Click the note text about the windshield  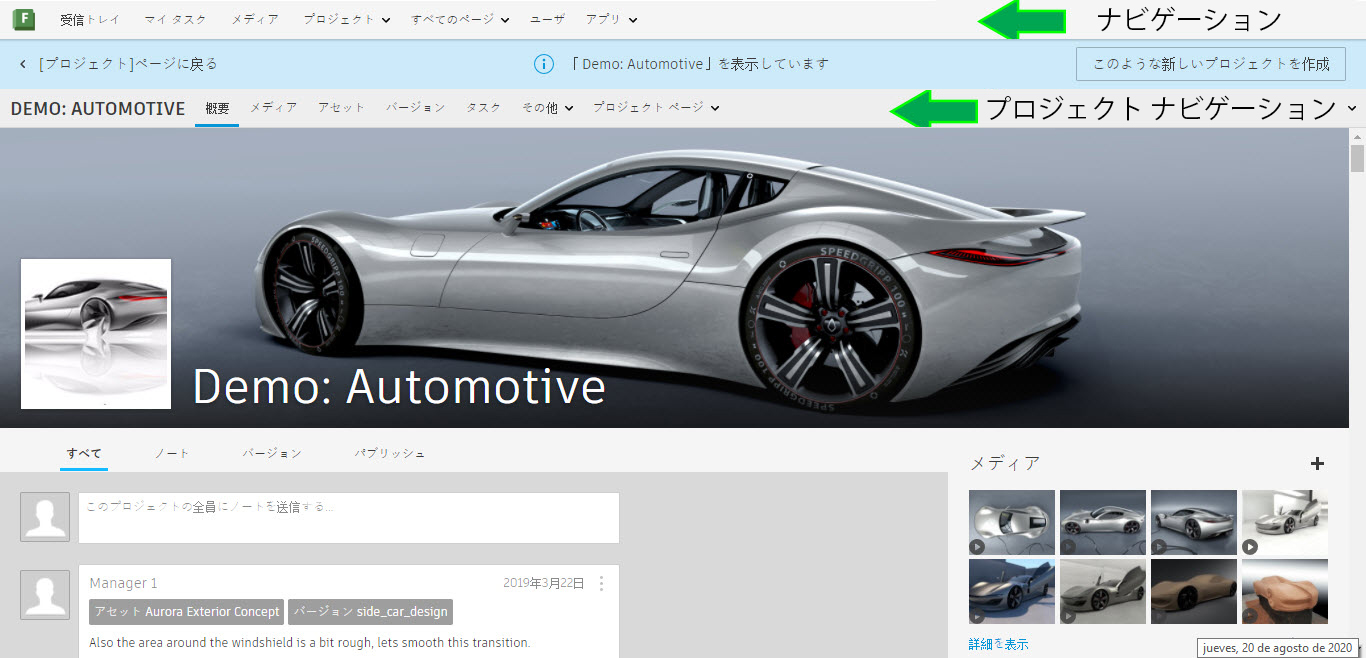point(309,642)
